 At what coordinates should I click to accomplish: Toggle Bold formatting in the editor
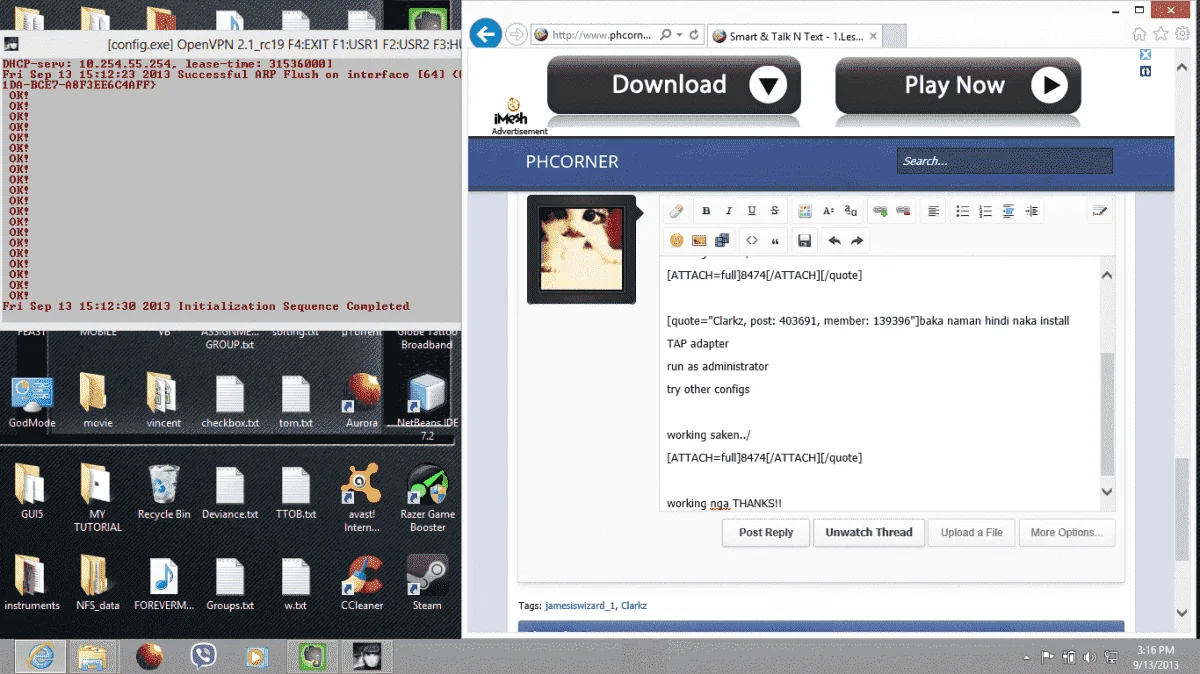(706, 211)
